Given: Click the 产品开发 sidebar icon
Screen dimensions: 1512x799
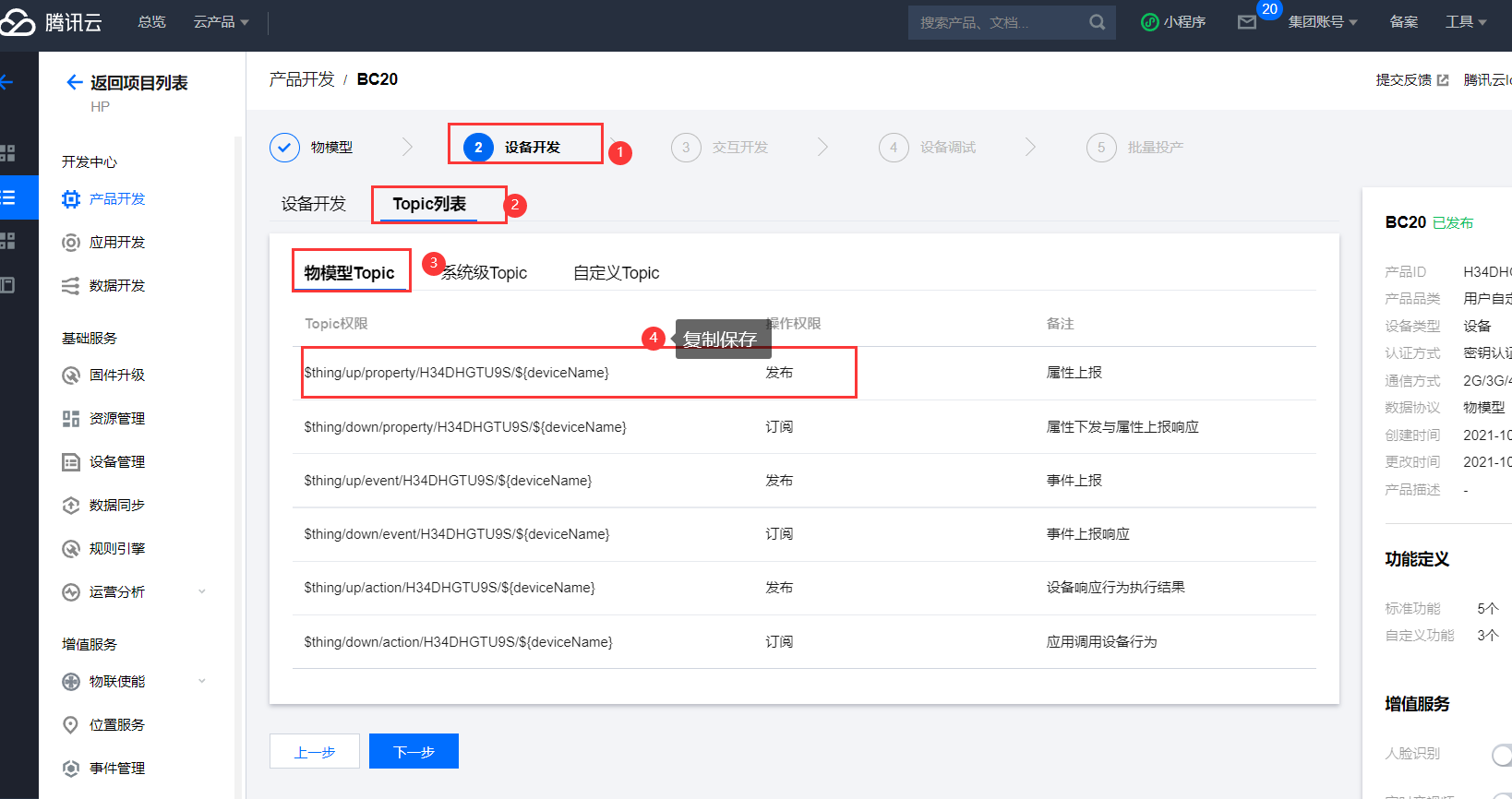Looking at the screenshot, I should pyautogui.click(x=71, y=198).
